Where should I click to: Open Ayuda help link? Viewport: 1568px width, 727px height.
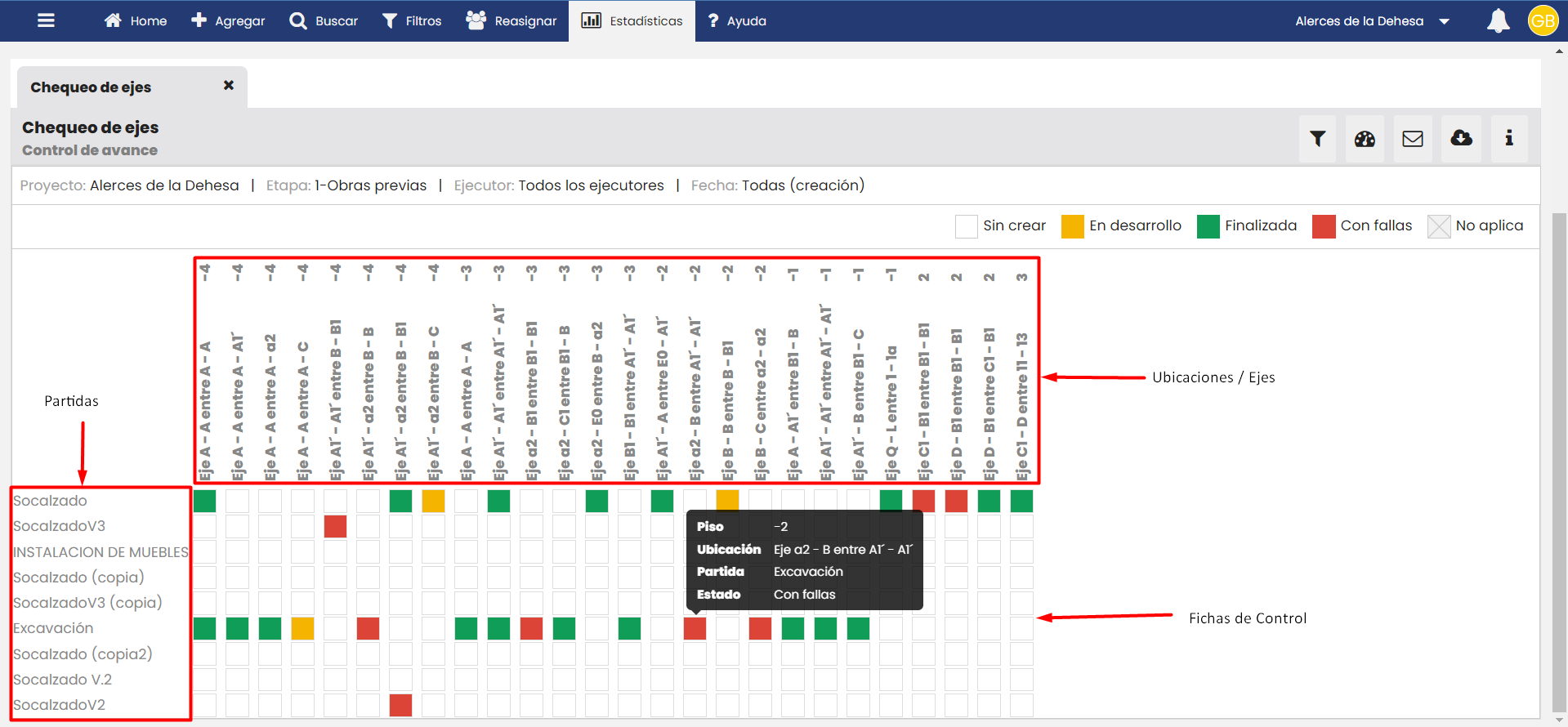point(737,21)
